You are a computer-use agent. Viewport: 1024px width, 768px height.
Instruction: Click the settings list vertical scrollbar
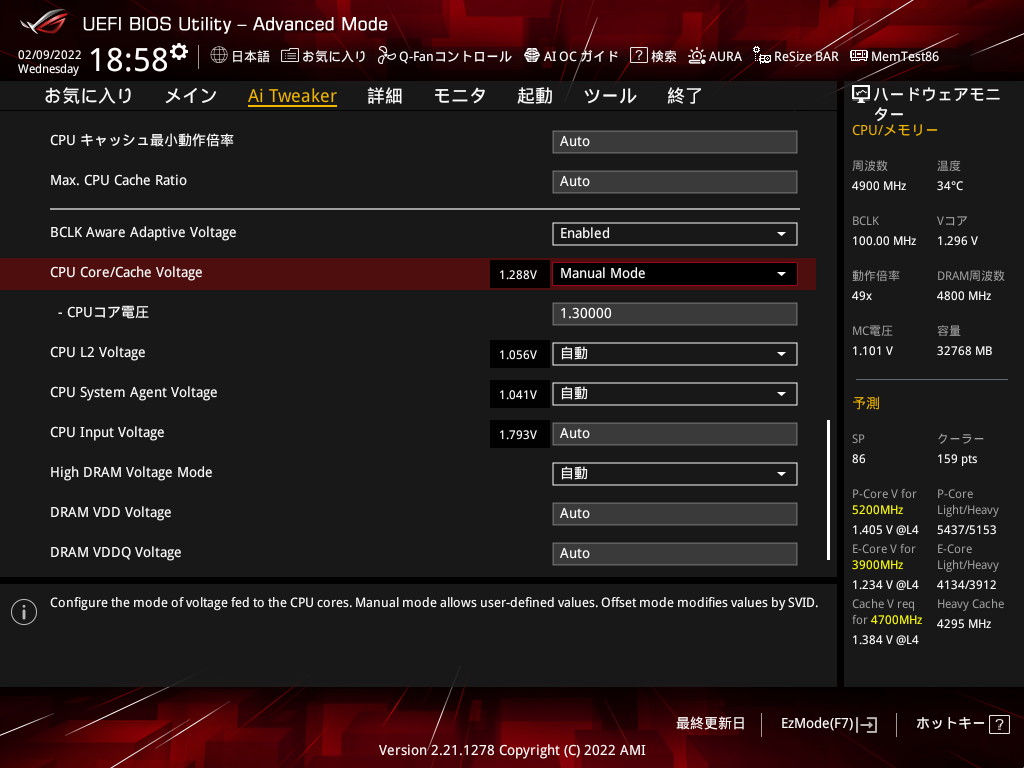coord(829,490)
